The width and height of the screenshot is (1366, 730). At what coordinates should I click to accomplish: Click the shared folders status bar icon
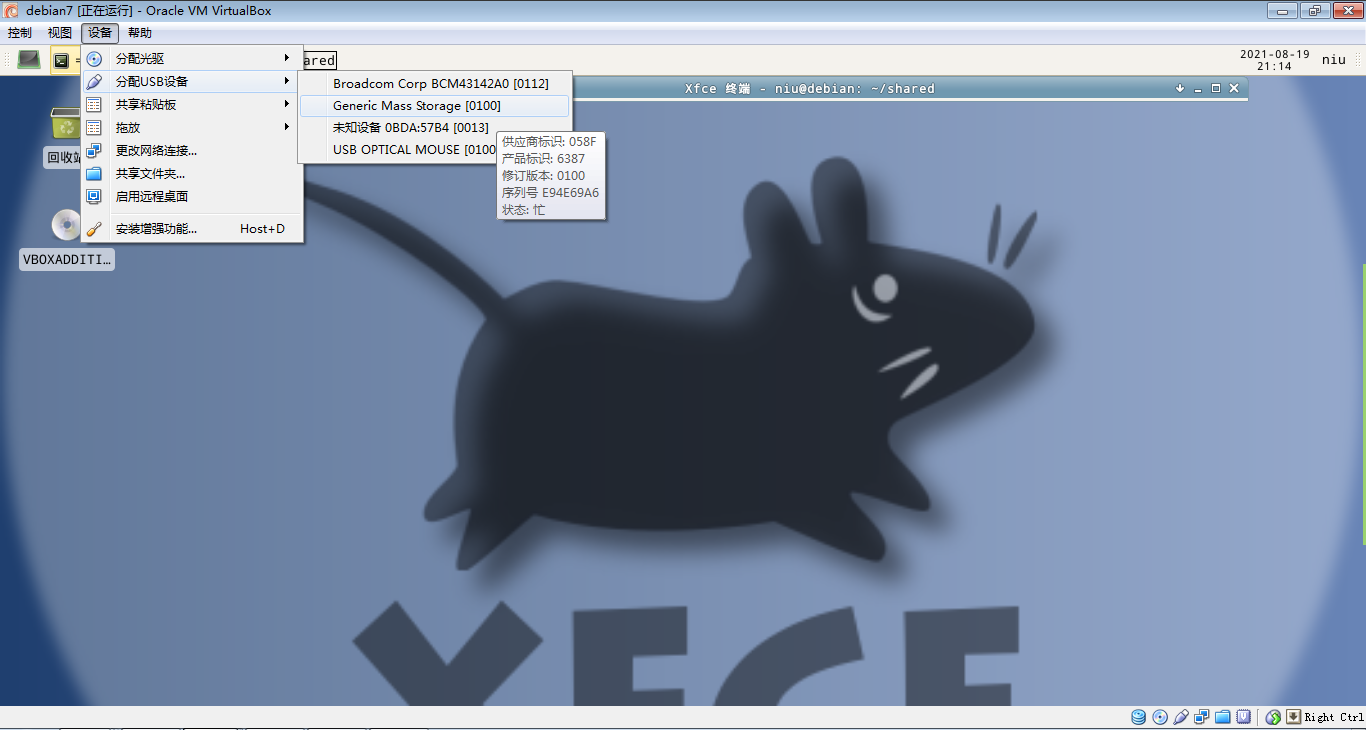point(1222,717)
